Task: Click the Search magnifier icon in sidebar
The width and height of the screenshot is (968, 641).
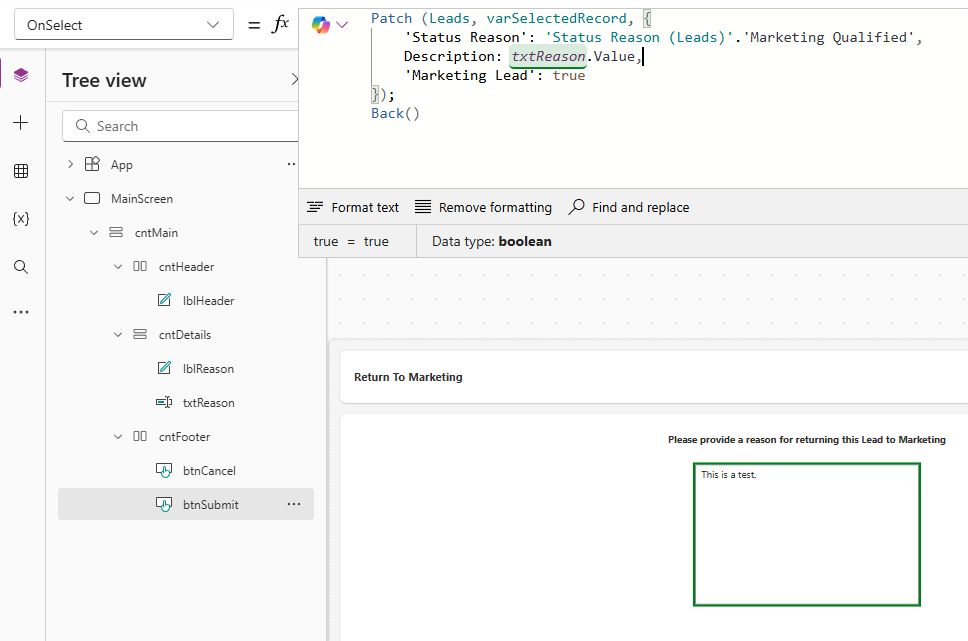Action: pos(21,267)
